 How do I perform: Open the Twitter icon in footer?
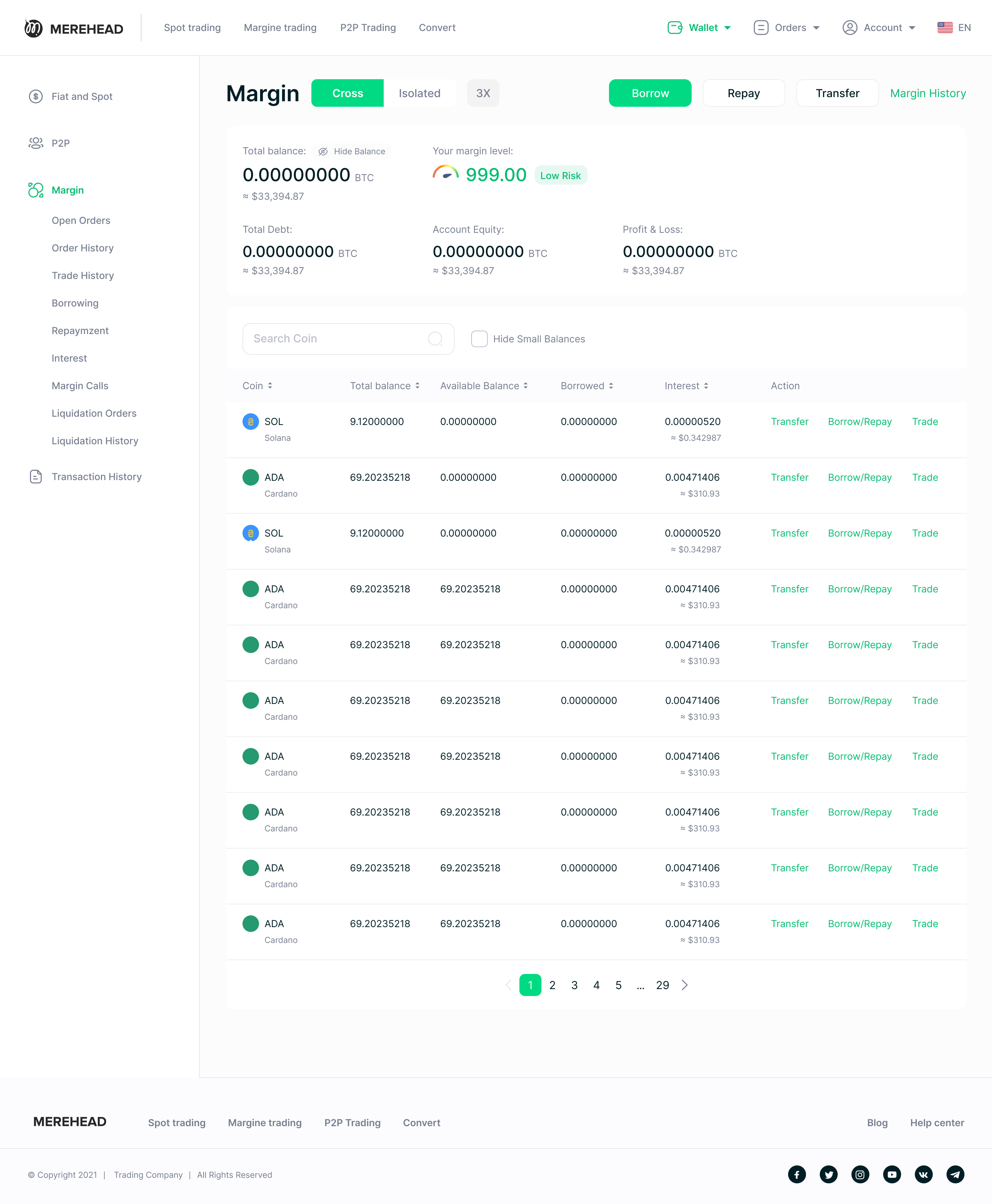pyautogui.click(x=828, y=1174)
